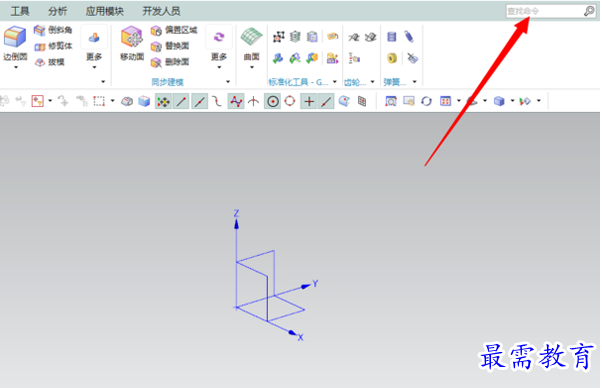This screenshot has width=602, height=388.
Task: Open the rendering style cube dropdown arrow
Action: coord(513,101)
